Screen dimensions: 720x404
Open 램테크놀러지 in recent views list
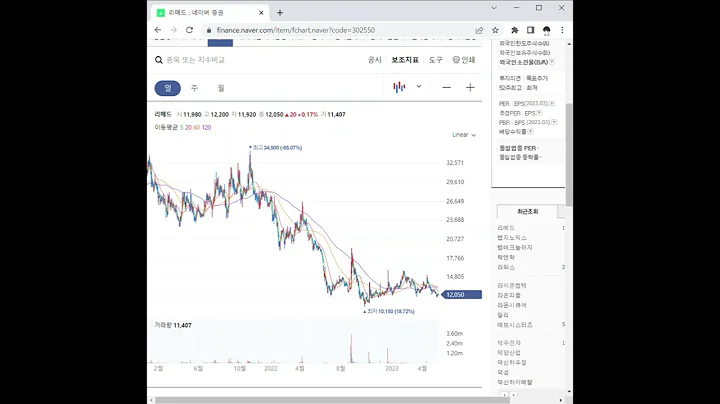(515, 247)
